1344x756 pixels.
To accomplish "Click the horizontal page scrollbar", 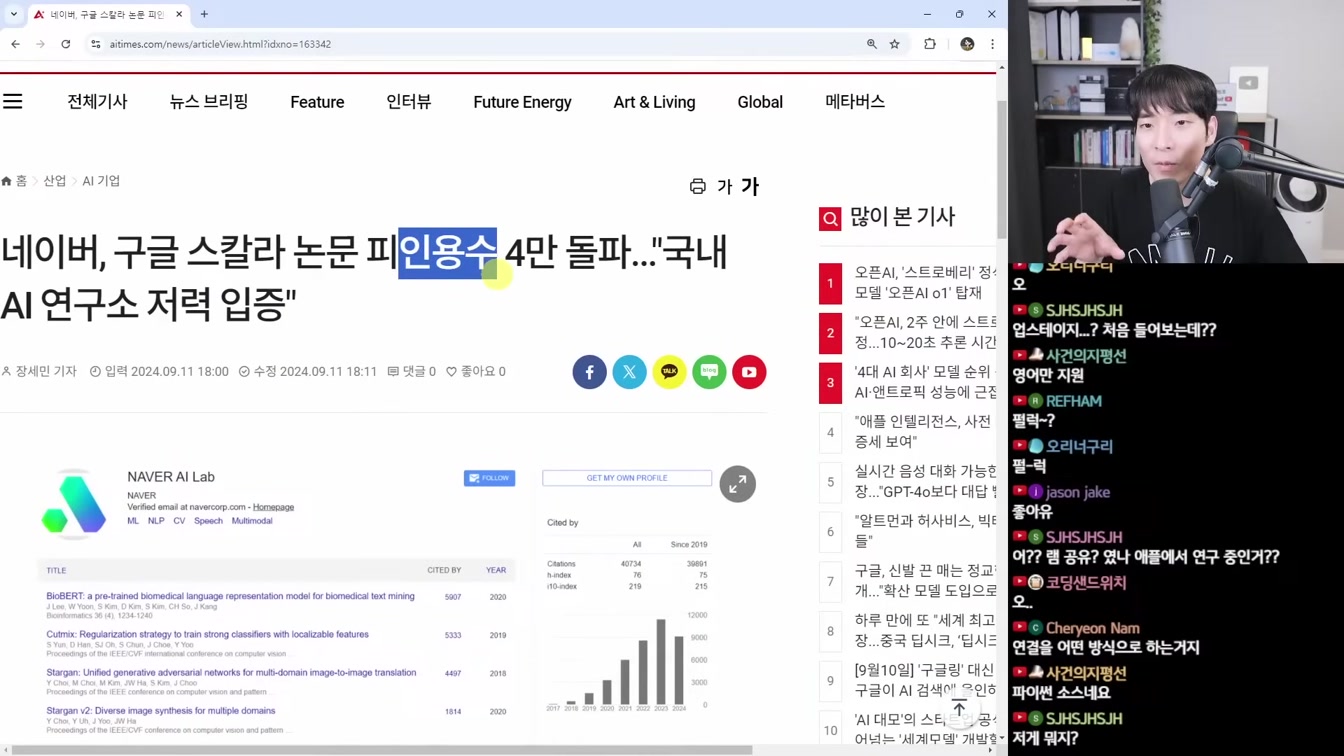I will click(380, 750).
